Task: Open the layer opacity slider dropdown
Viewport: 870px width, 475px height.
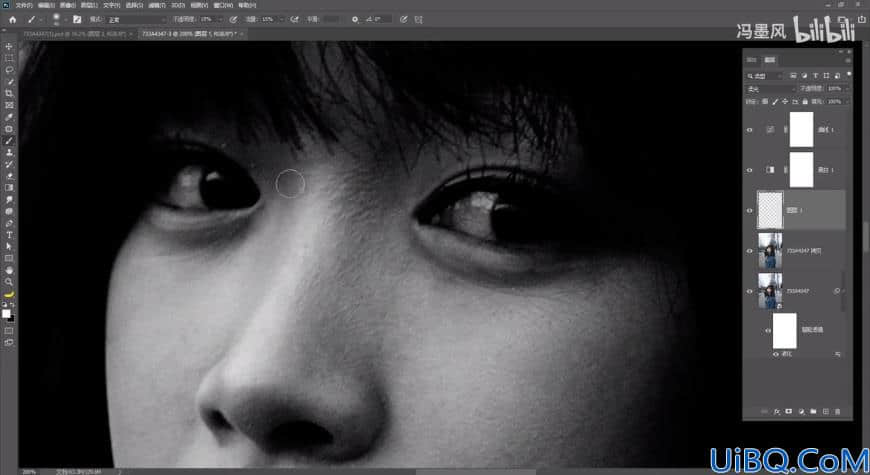Action: [846, 89]
